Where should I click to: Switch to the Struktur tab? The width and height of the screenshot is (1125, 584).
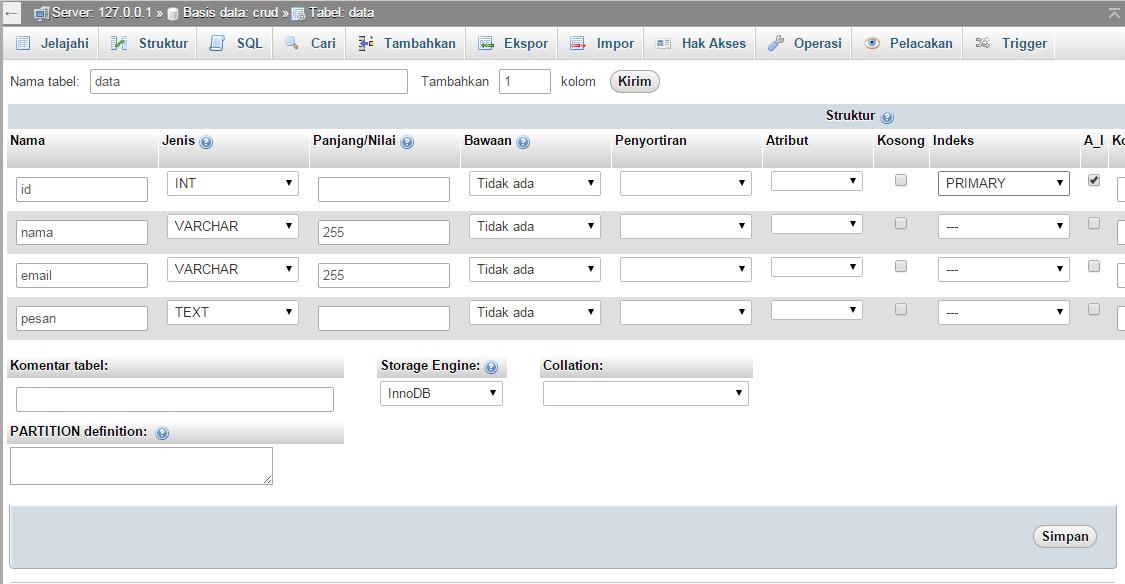148,43
